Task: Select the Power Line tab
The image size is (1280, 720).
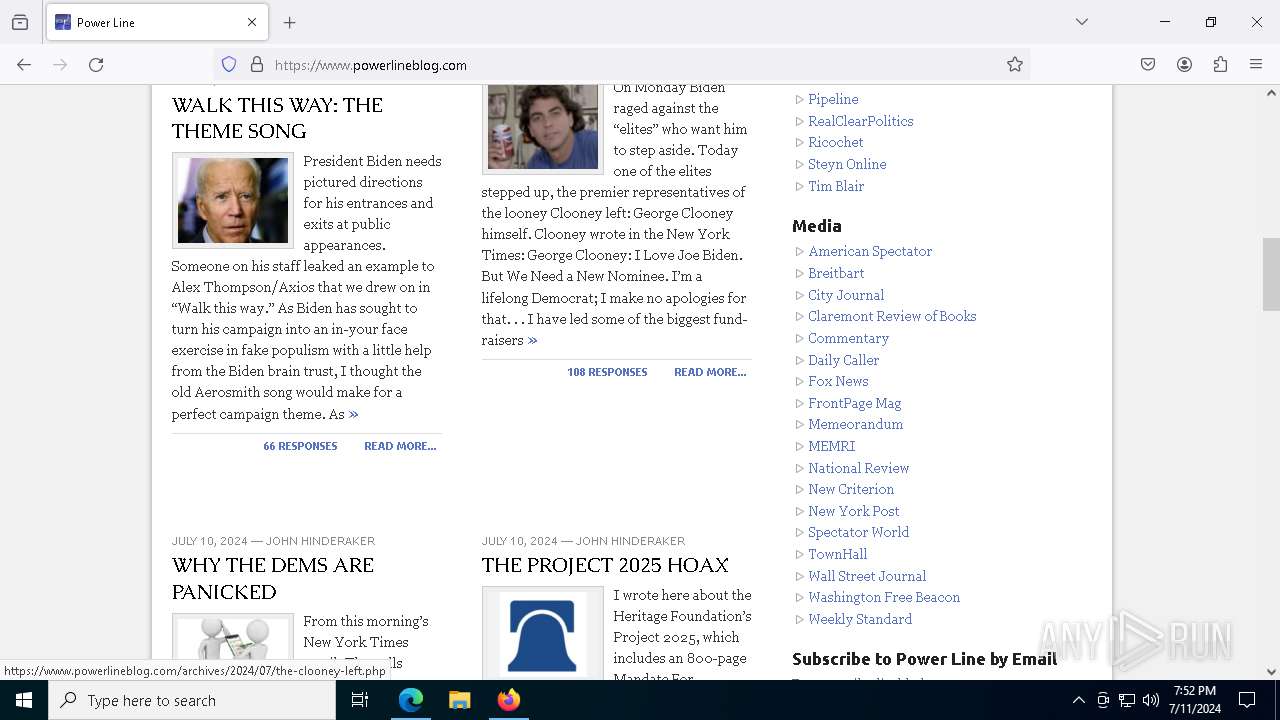Action: pyautogui.click(x=157, y=22)
